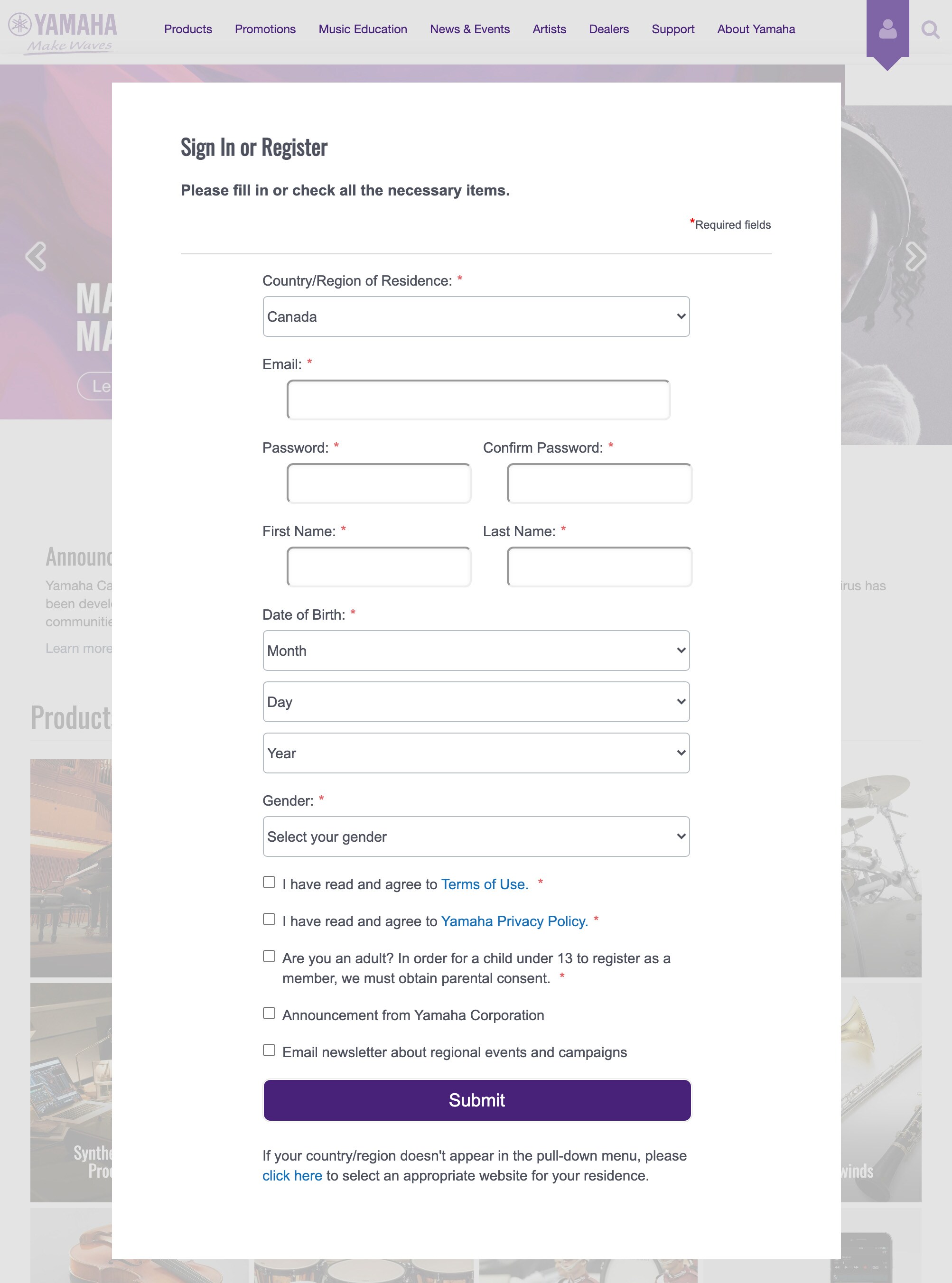952x1283 pixels.
Task: Open the gender selection dropdown
Action: tap(476, 836)
